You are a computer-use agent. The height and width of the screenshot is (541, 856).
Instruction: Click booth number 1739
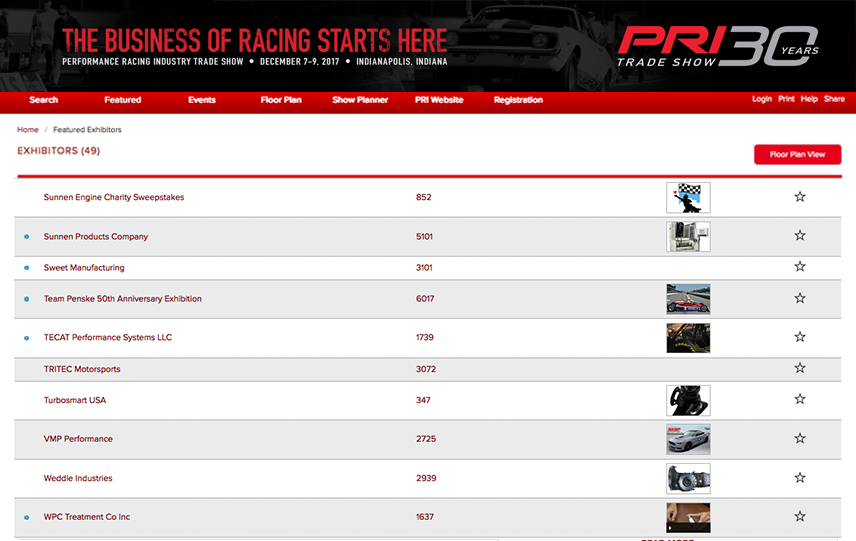pos(425,337)
